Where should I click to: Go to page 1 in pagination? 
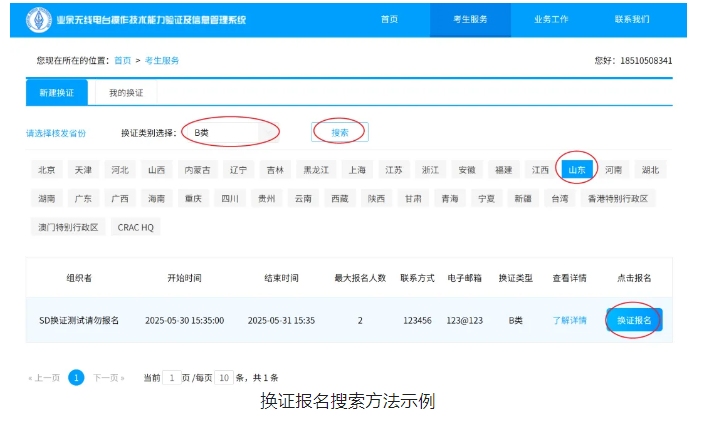(x=76, y=377)
